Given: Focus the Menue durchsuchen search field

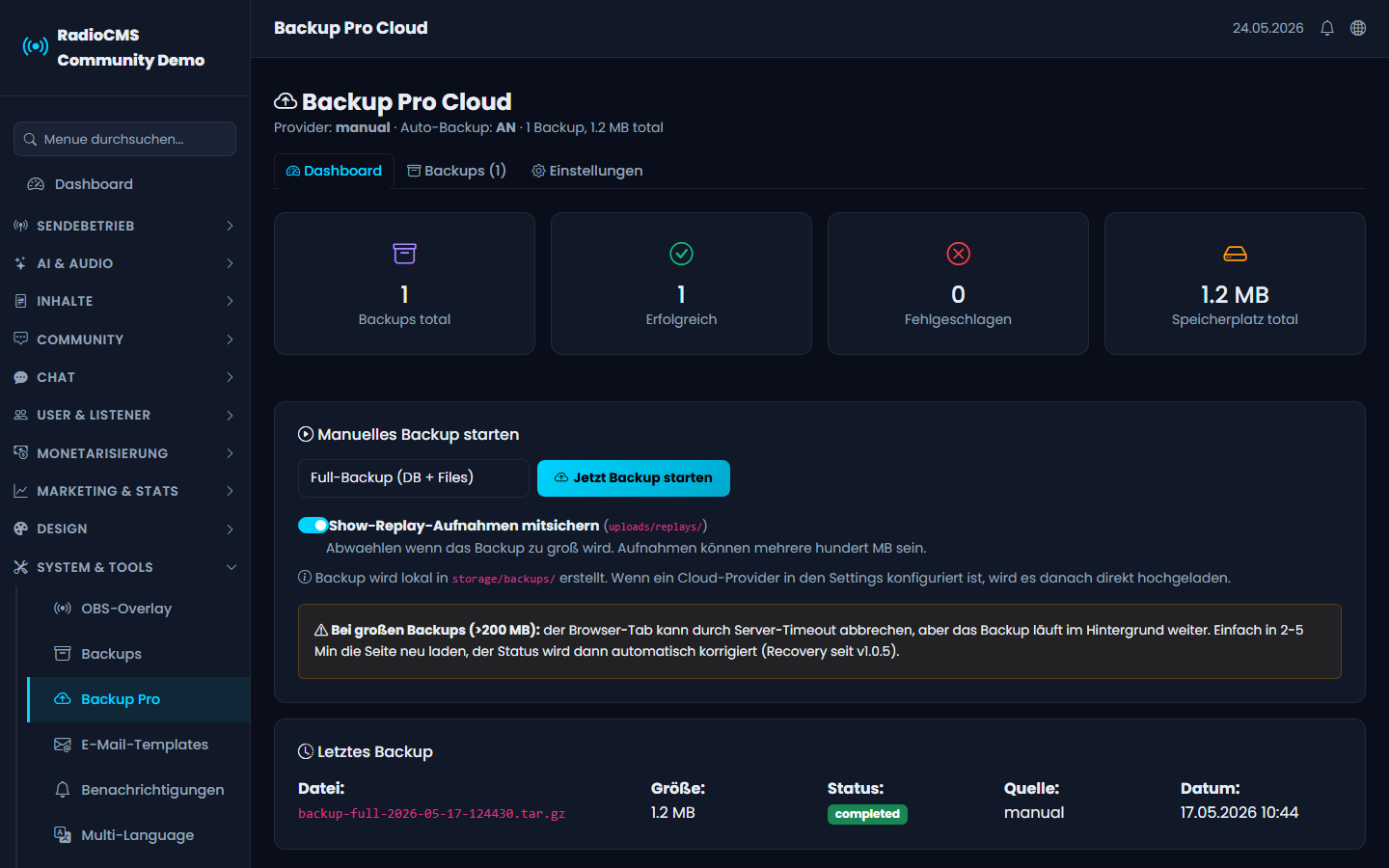Looking at the screenshot, I should click(125, 139).
